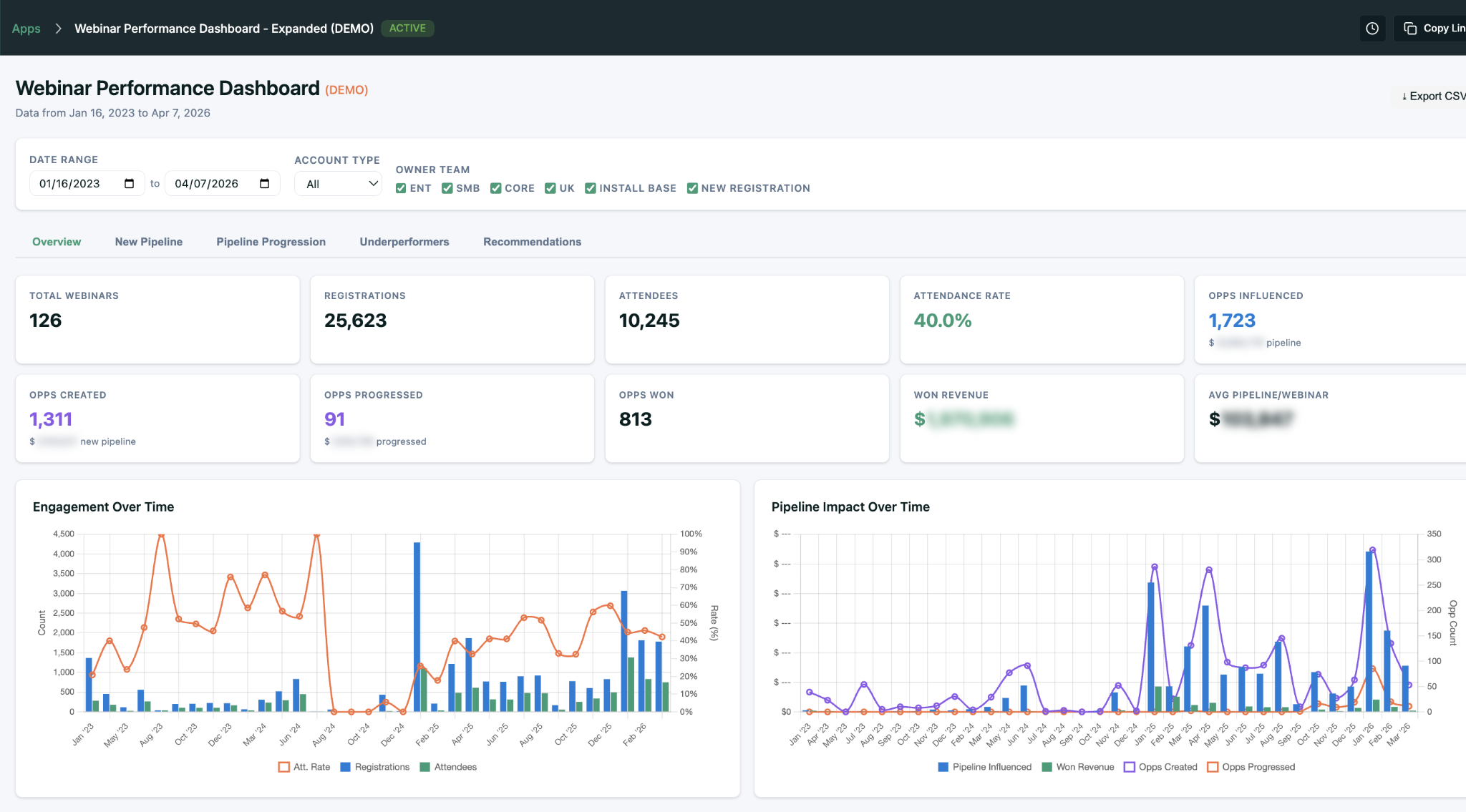Screen dimensions: 1466x812
Task: Click the Export CSV link
Action: tap(1434, 95)
